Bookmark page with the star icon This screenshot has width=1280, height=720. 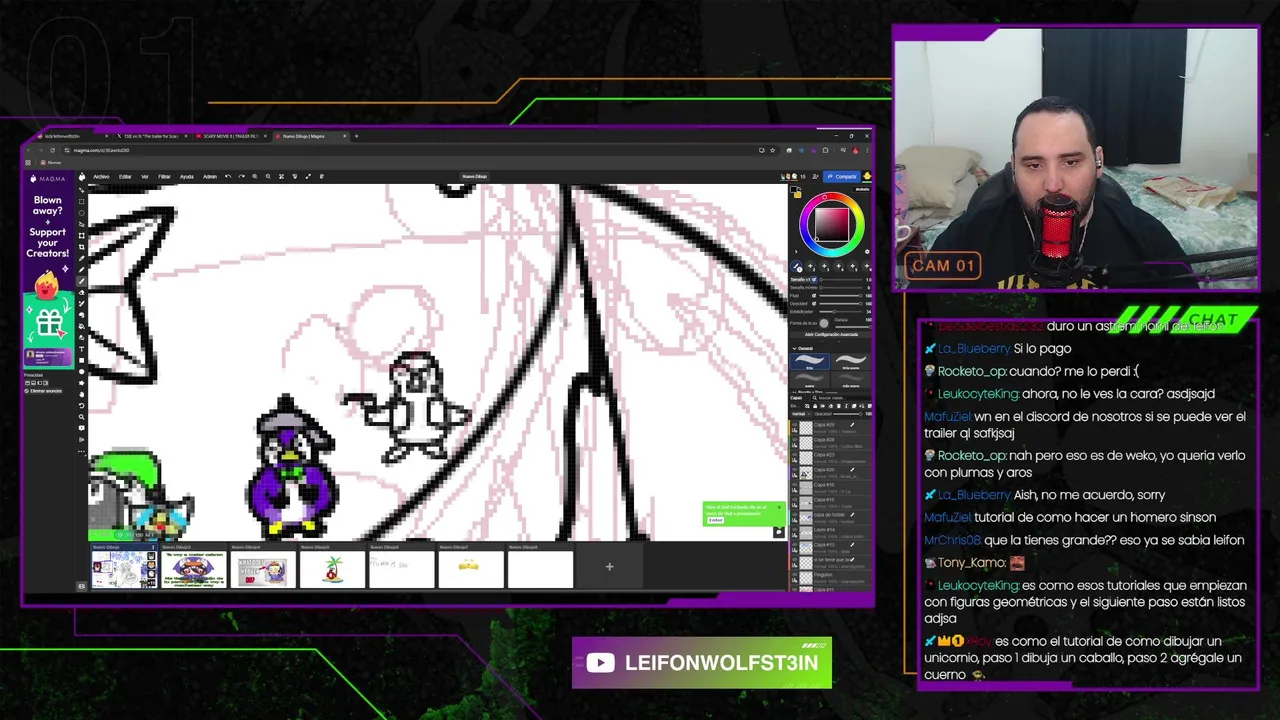pyautogui.click(x=772, y=150)
